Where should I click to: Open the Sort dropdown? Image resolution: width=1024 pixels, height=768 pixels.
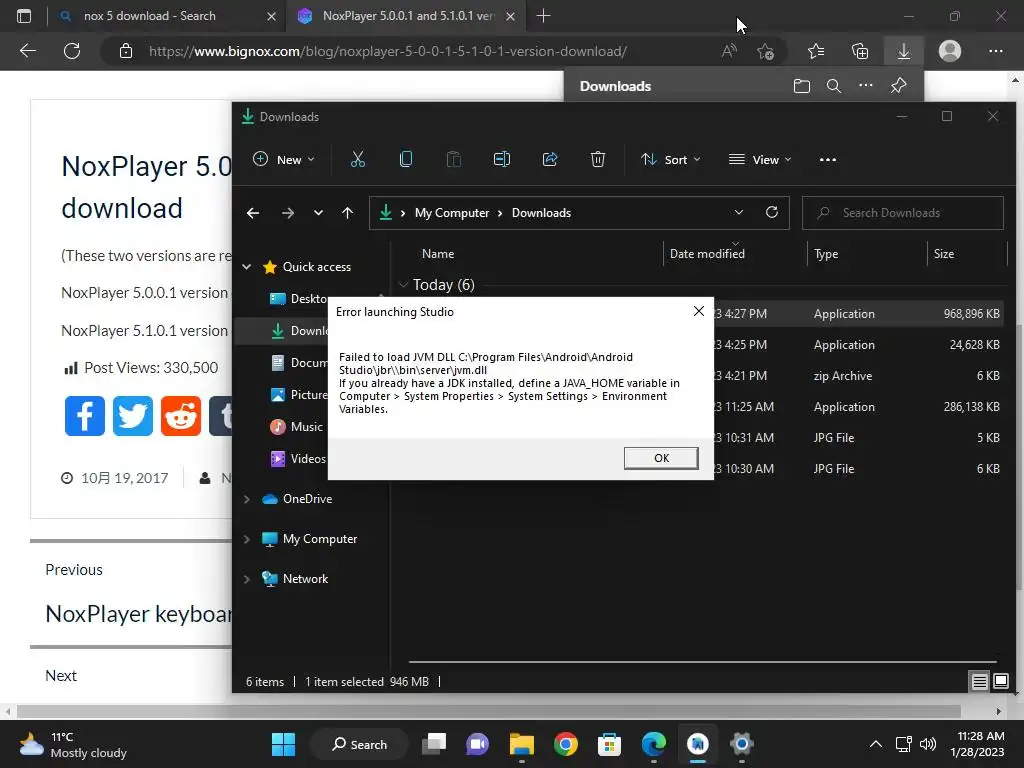[x=671, y=159]
